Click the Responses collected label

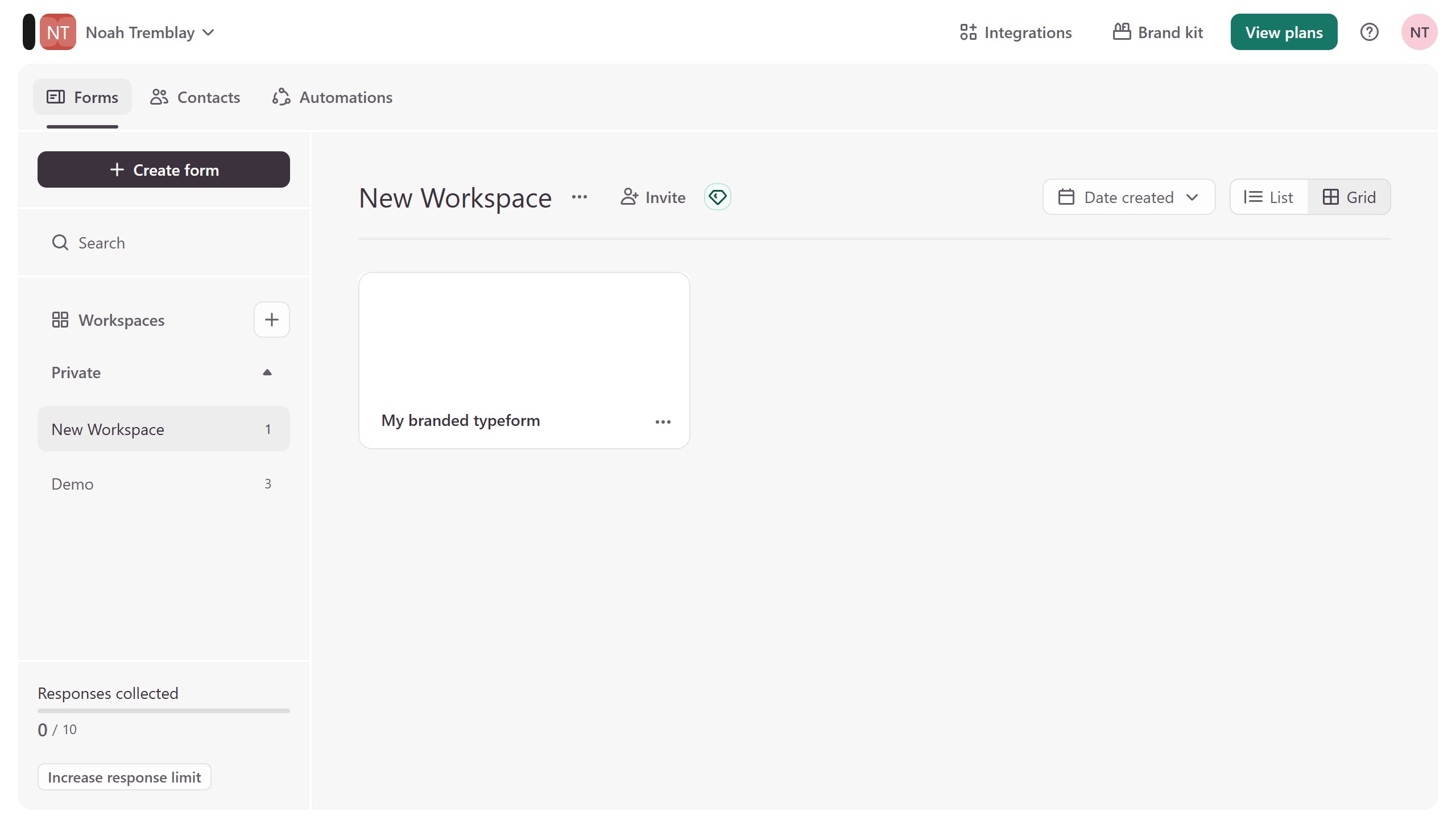pos(108,693)
